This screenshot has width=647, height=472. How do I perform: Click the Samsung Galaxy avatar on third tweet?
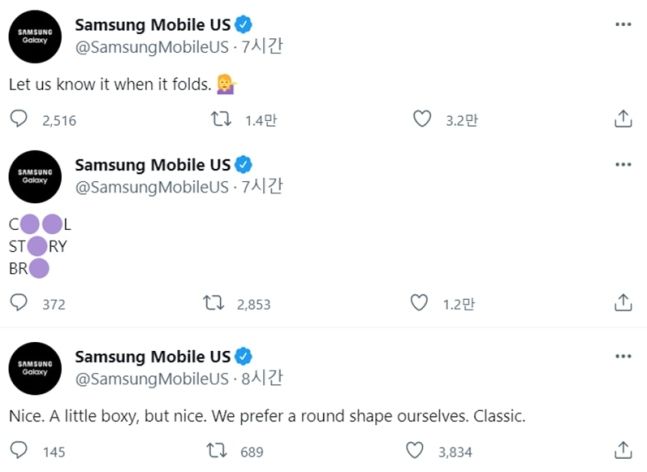35,366
